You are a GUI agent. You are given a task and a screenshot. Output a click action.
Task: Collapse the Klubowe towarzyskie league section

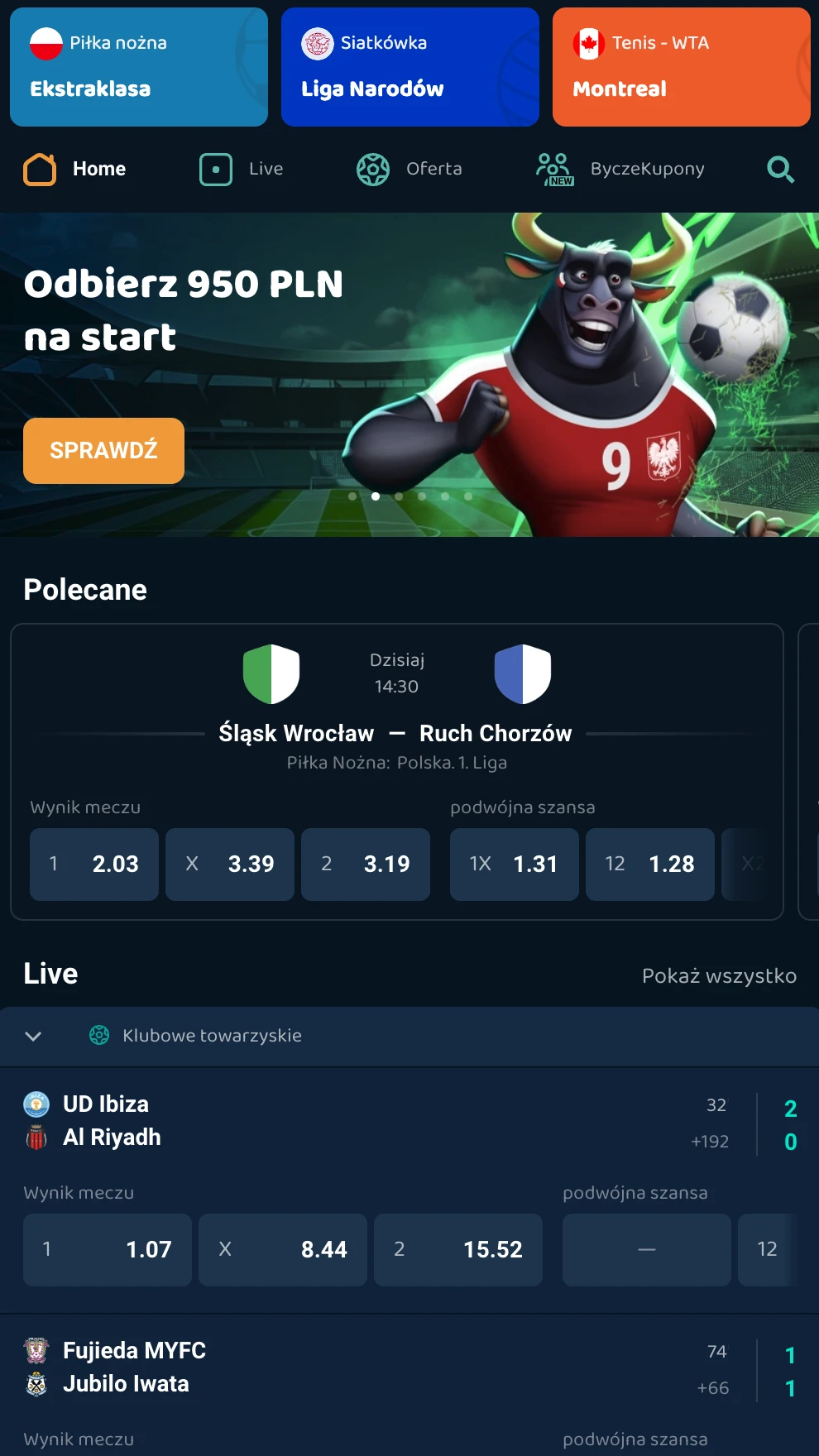click(33, 1037)
